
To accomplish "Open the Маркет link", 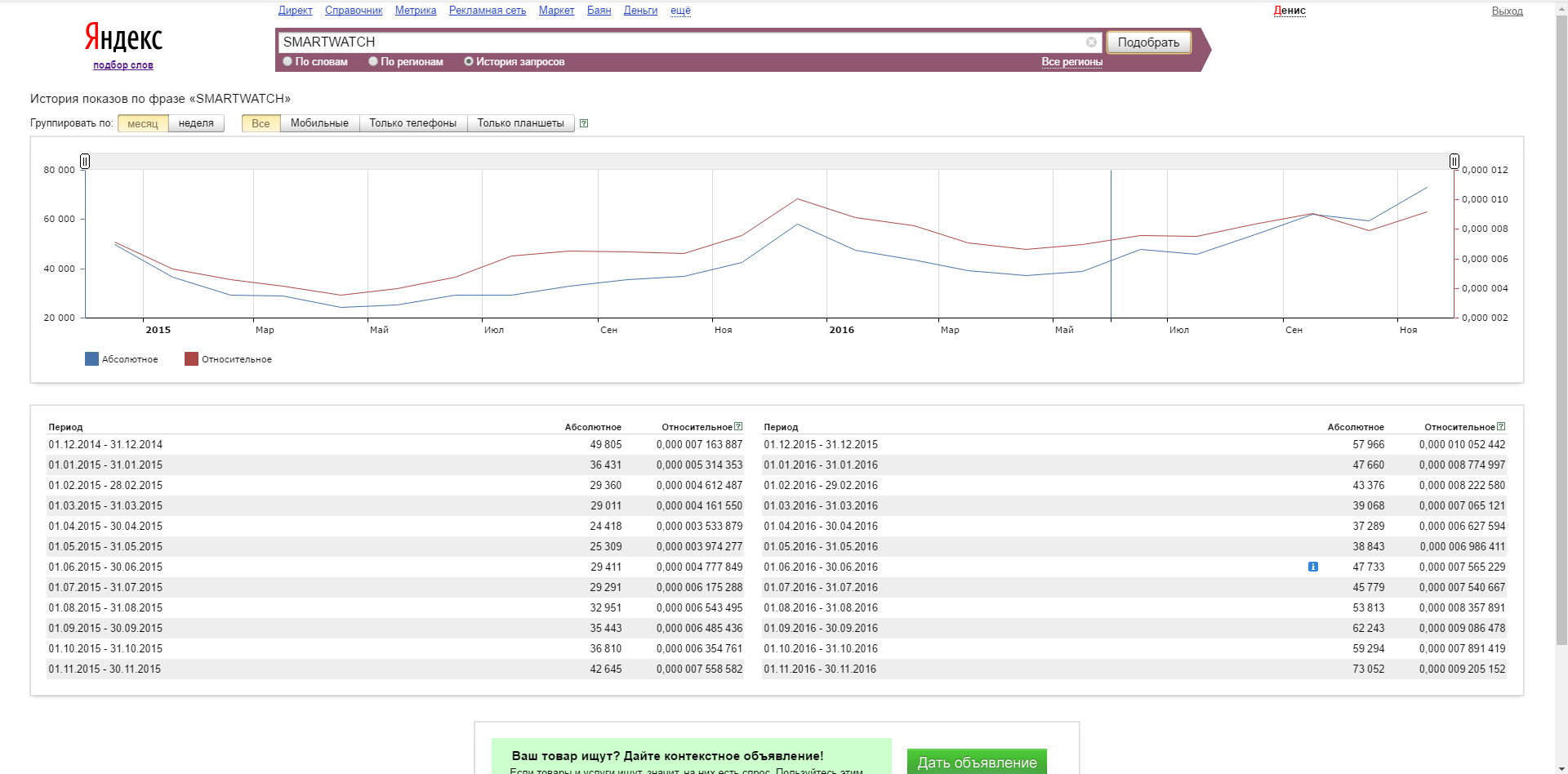I will coord(556,11).
